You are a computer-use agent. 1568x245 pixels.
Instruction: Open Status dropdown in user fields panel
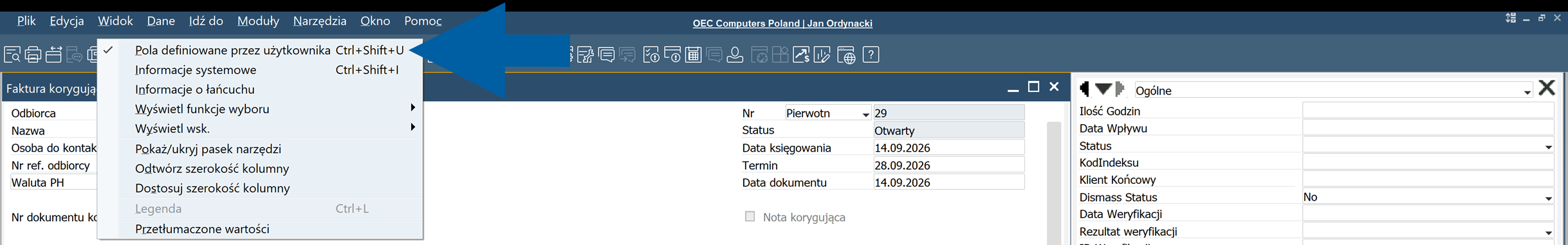[x=1548, y=147]
